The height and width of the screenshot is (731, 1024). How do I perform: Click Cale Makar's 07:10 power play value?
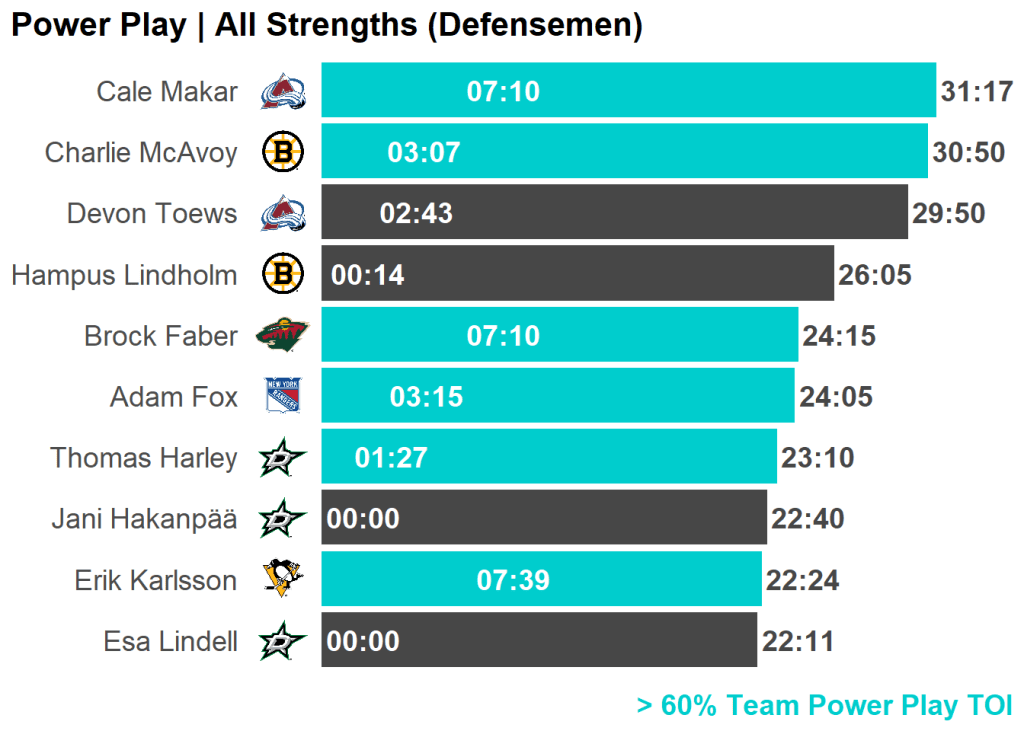coord(503,92)
